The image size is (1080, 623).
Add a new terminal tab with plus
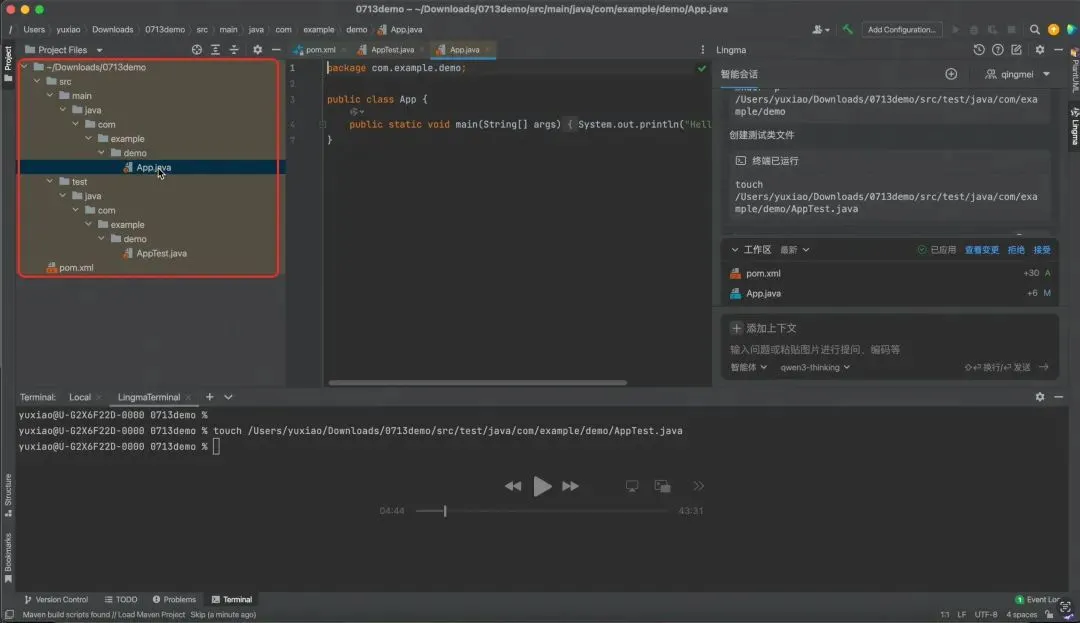[x=209, y=397]
